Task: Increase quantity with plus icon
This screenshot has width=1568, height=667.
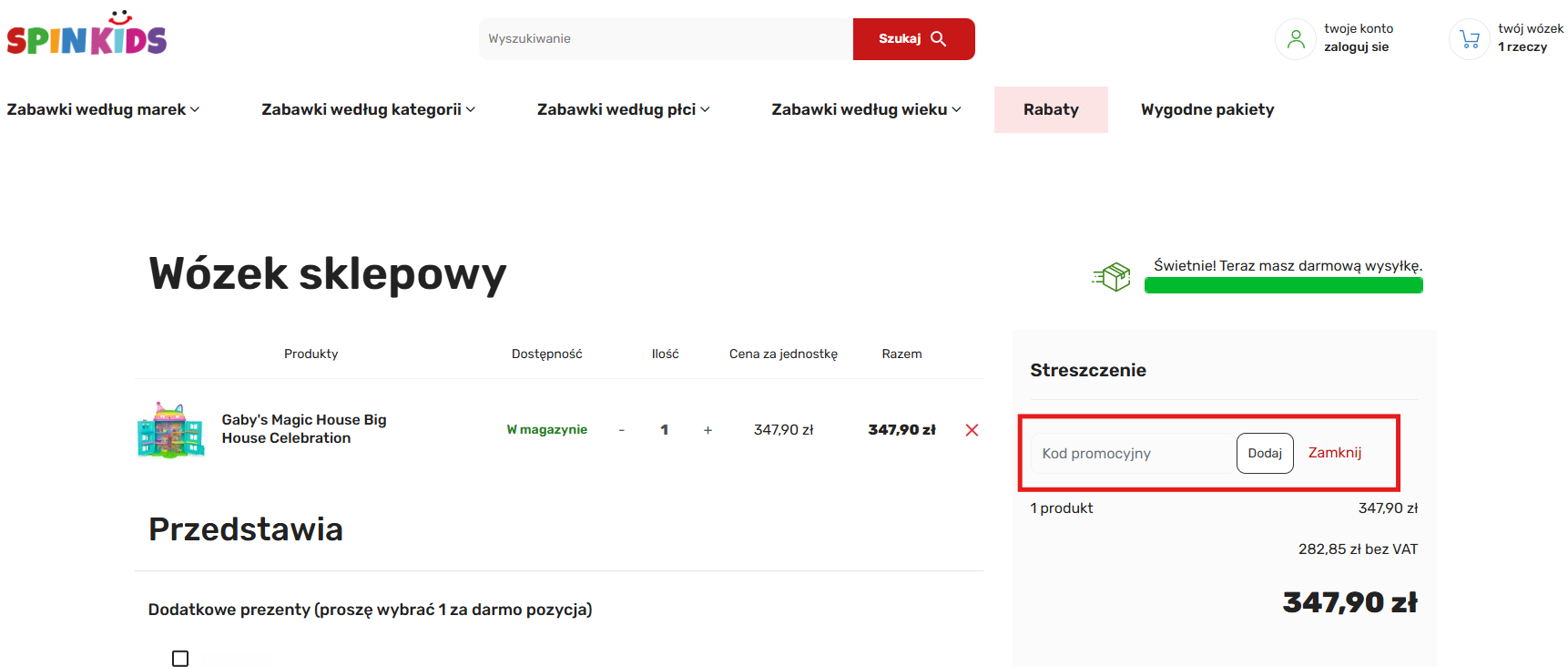Action: point(708,430)
